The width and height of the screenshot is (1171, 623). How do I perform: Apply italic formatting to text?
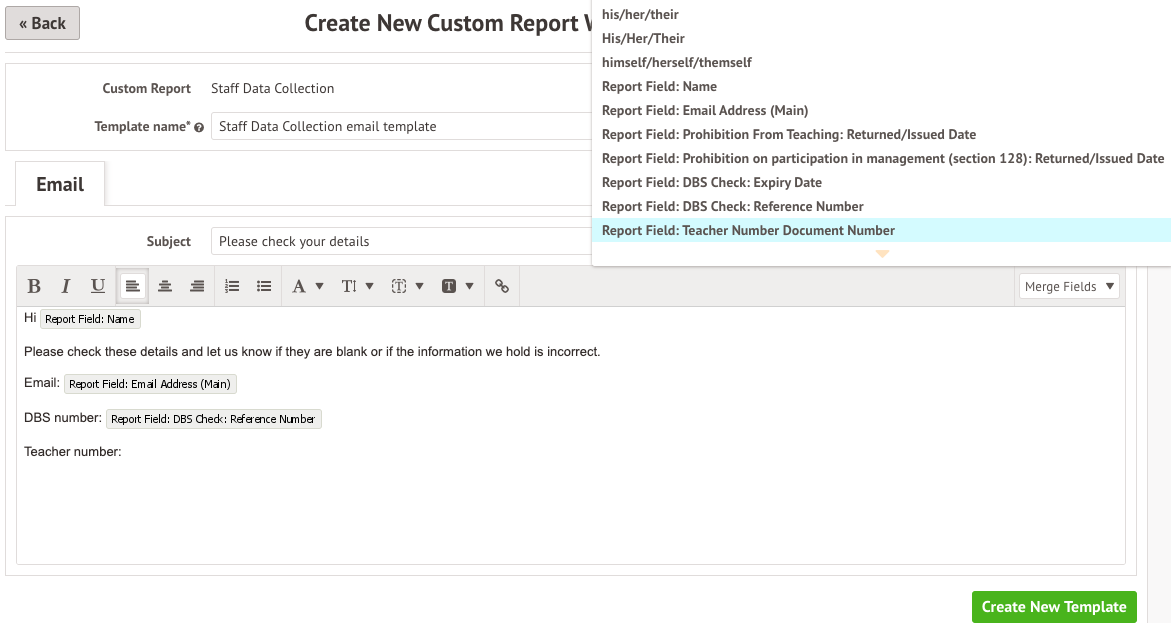coord(66,287)
